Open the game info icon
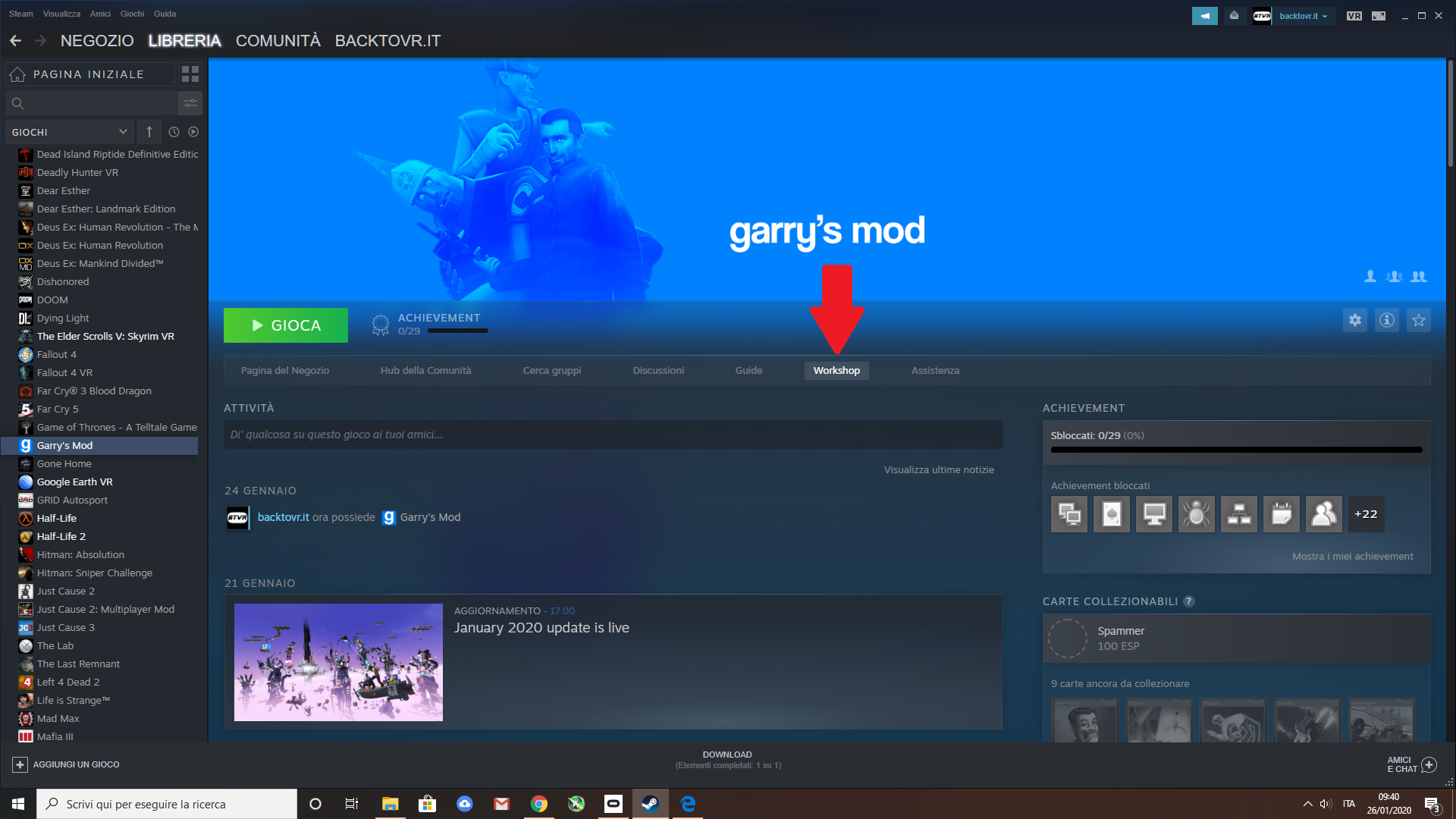 tap(1387, 320)
